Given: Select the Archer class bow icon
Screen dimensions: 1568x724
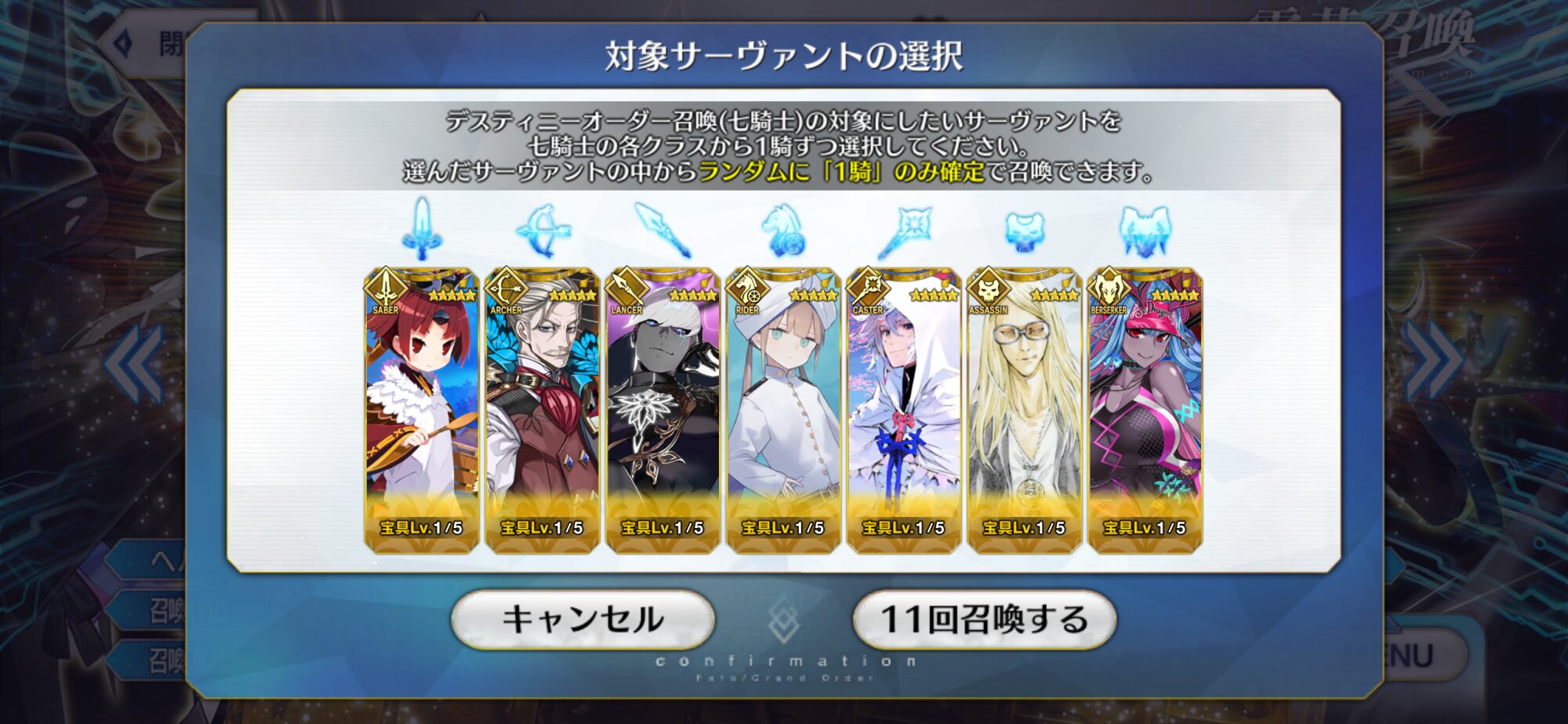Looking at the screenshot, I should coord(543,231).
